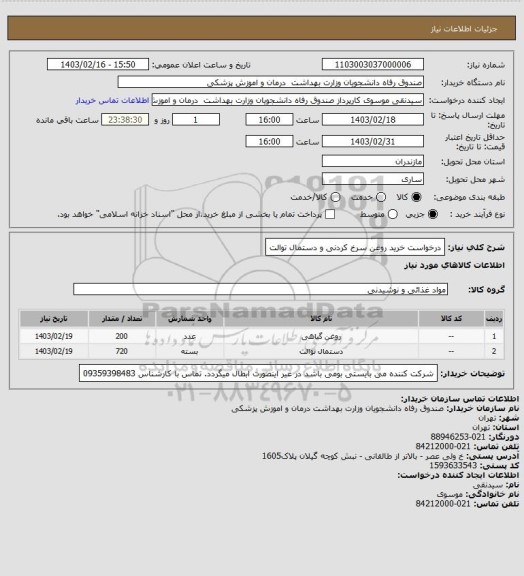Click the روغن گیاهی item name cell
524x576 pixels.
(321, 336)
